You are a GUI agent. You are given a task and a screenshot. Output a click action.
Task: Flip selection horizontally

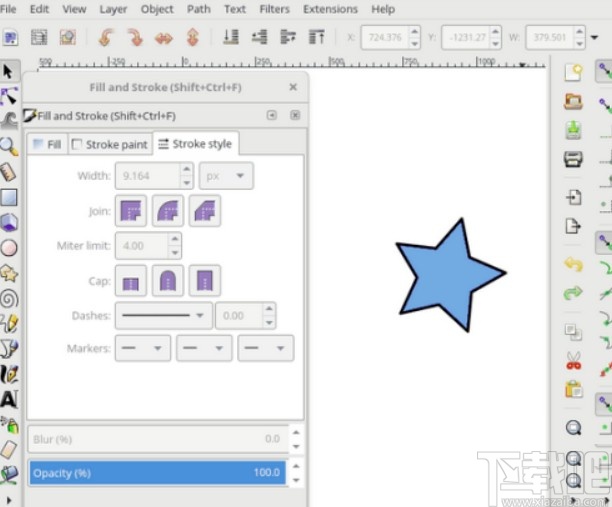[163, 38]
